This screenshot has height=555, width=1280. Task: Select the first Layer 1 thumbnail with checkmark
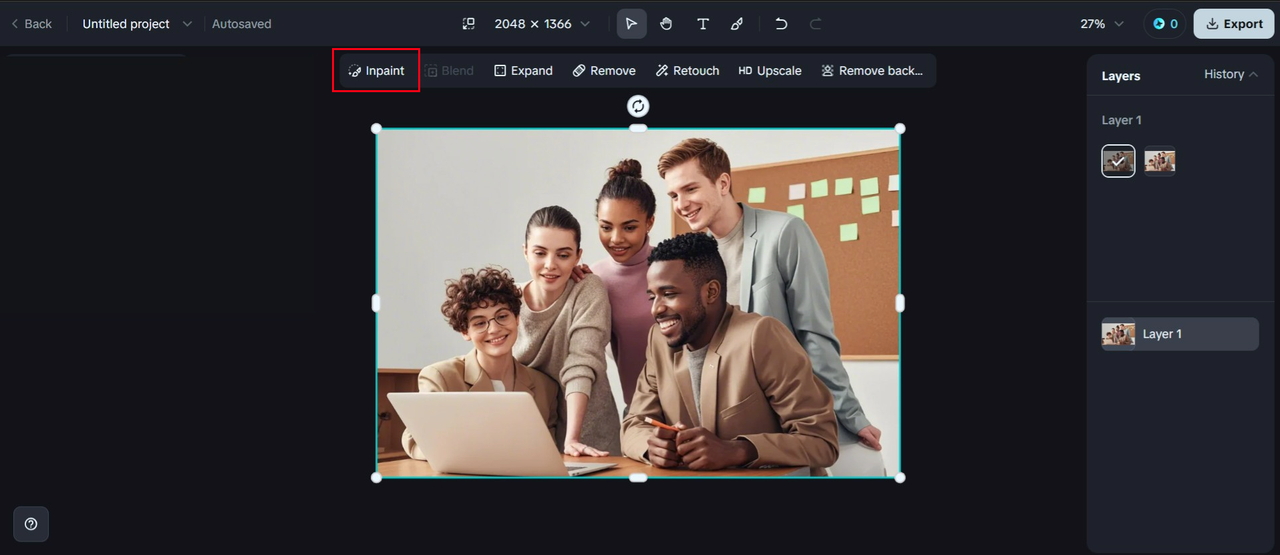coord(1118,161)
